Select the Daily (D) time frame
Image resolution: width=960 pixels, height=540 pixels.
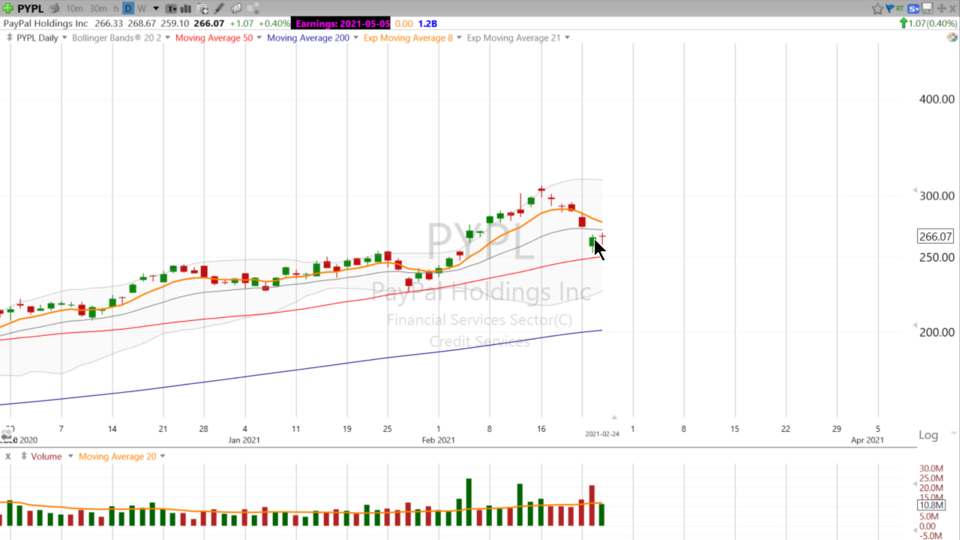[128, 9]
